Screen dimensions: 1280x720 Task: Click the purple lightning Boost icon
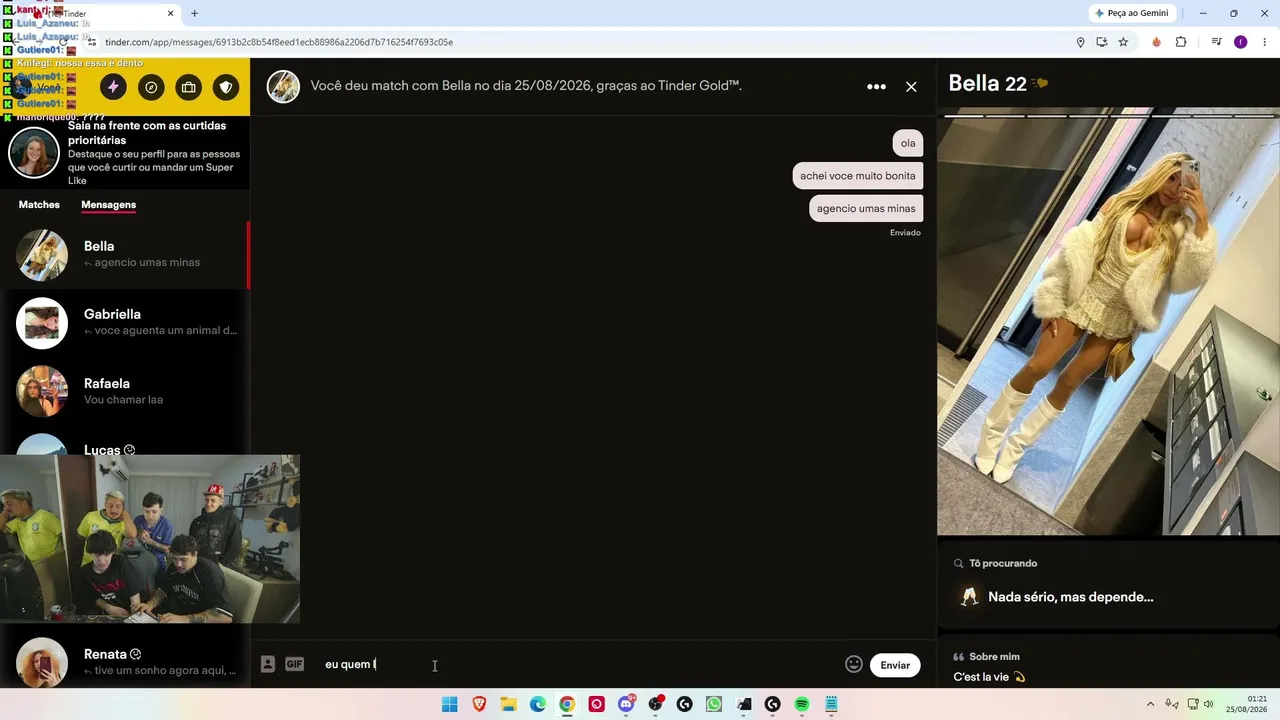pos(113,87)
